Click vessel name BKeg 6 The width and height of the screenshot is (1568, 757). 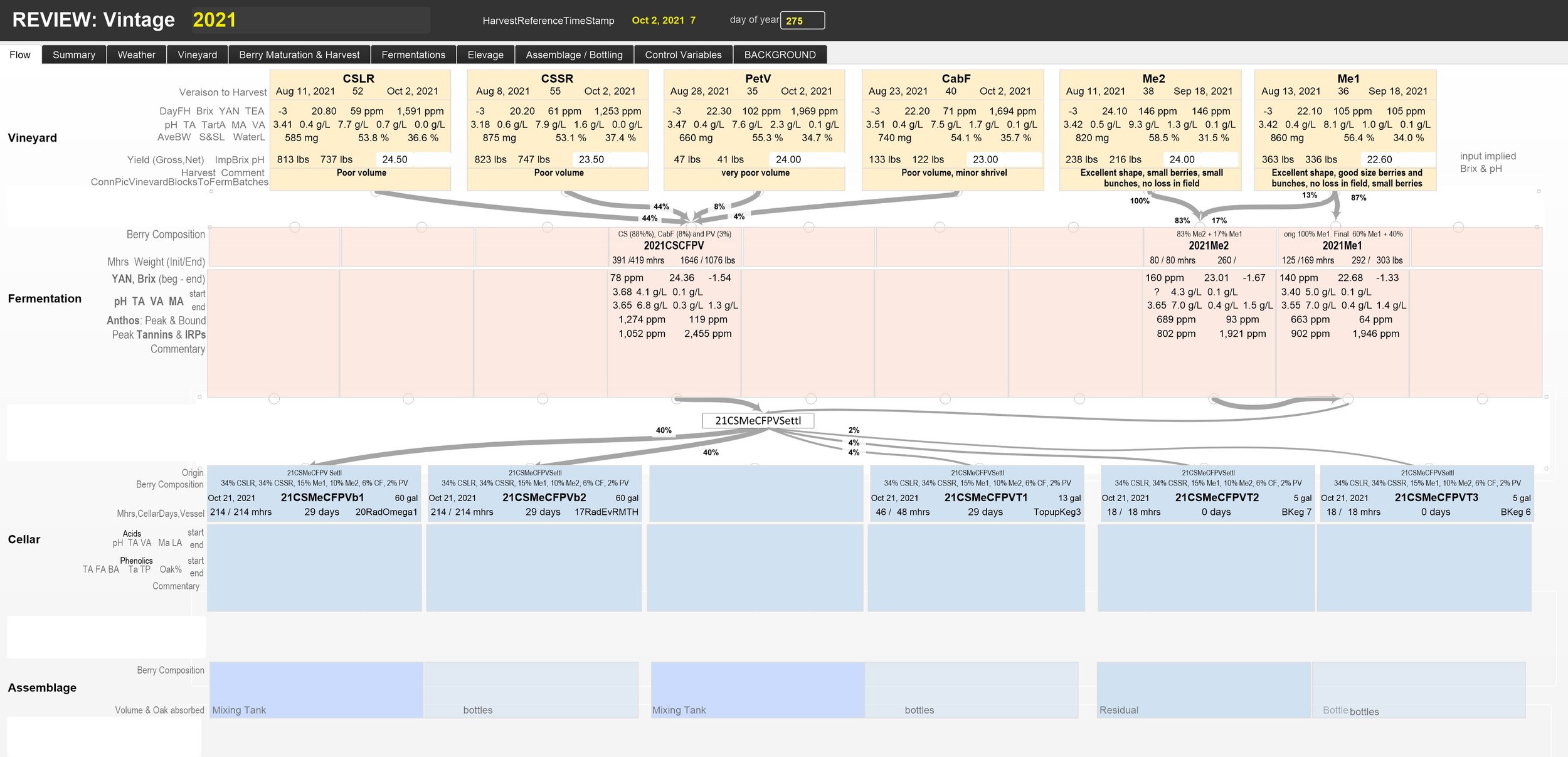(1516, 512)
